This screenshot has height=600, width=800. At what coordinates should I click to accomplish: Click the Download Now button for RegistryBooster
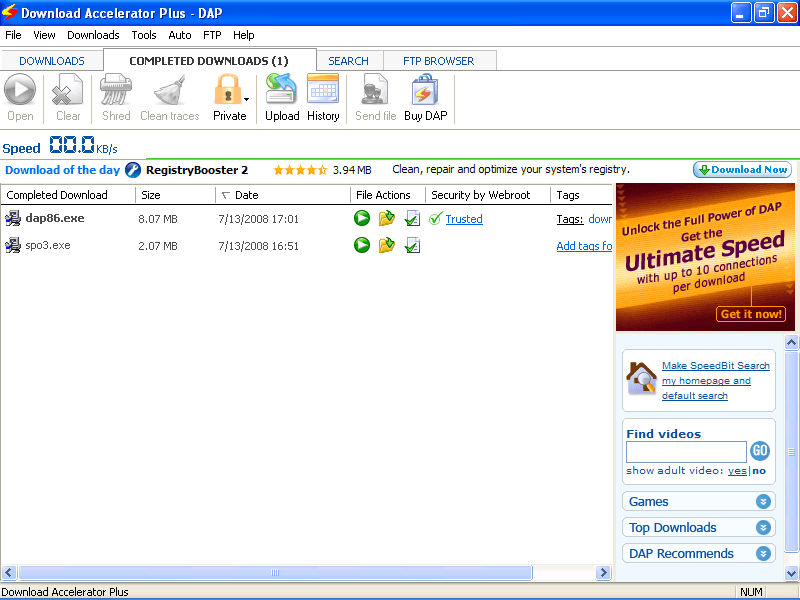tap(742, 169)
